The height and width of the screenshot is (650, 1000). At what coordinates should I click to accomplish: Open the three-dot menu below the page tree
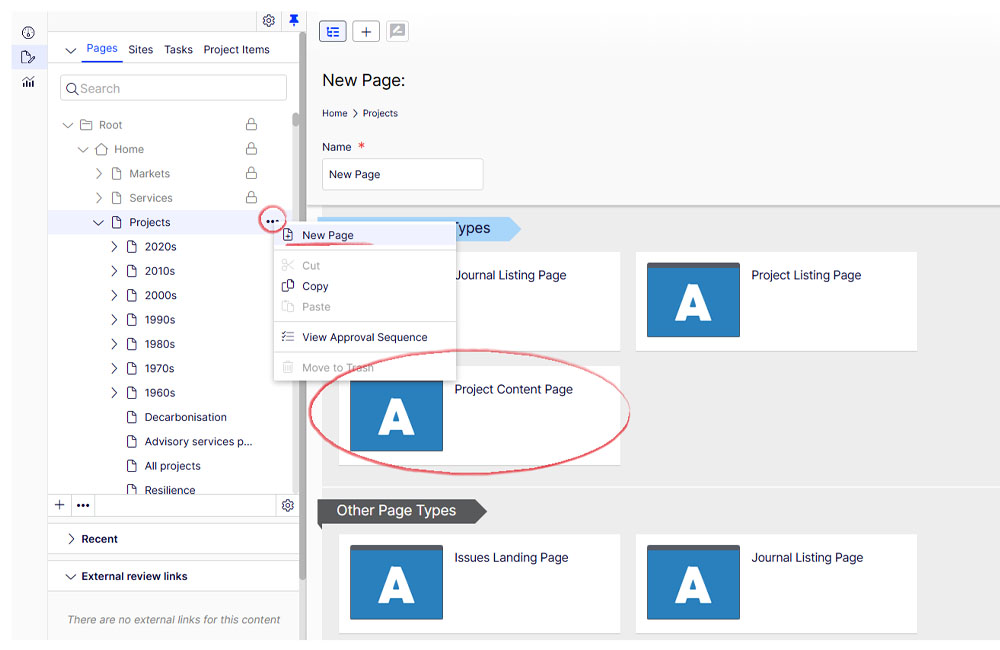pos(83,505)
